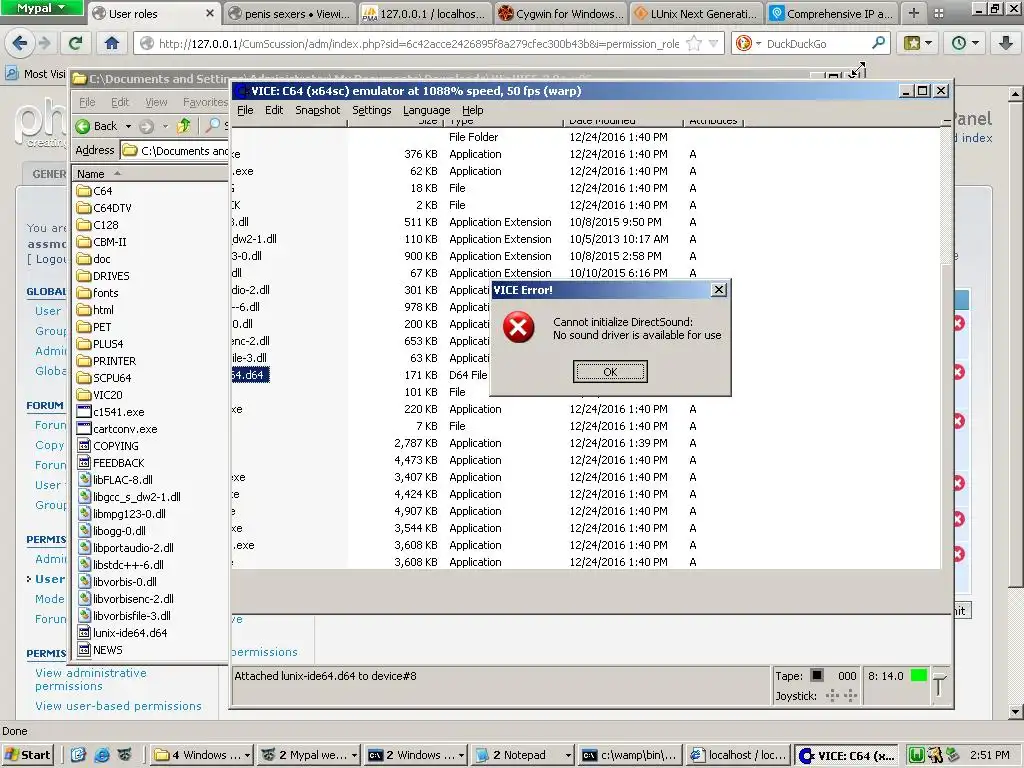Click Back in the Explorer window

pos(97,125)
